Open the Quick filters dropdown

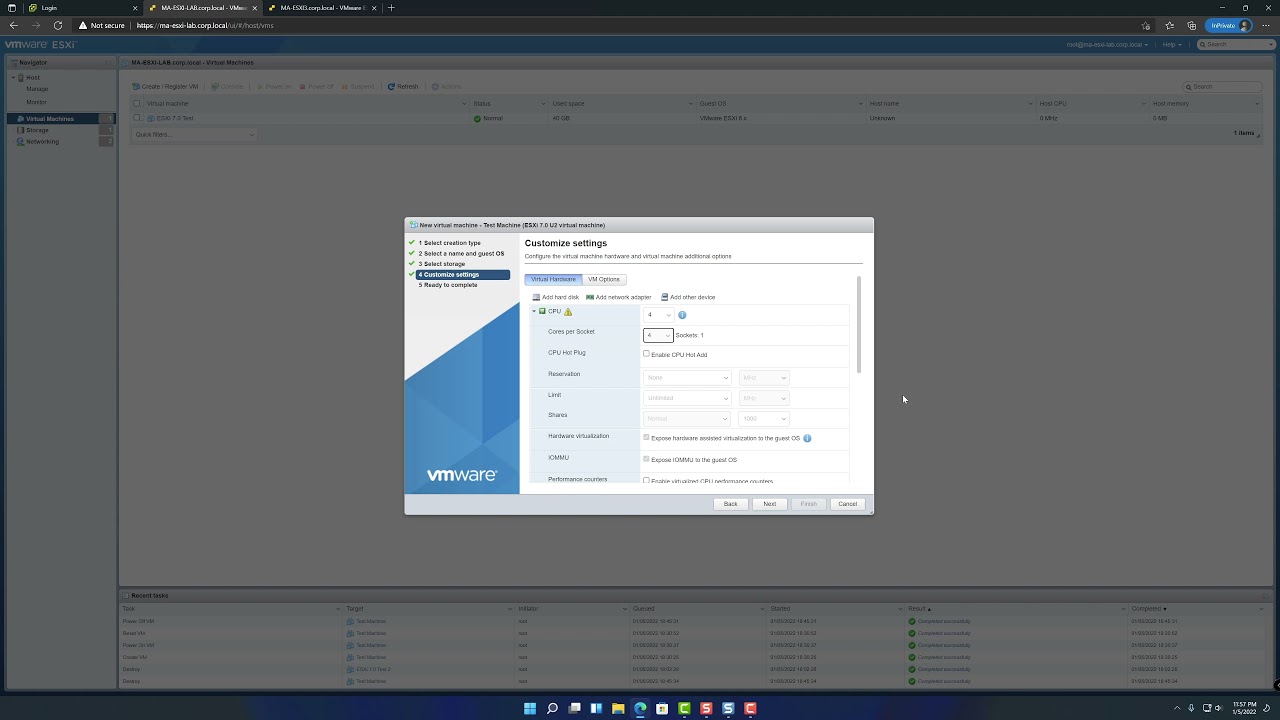[x=195, y=134]
